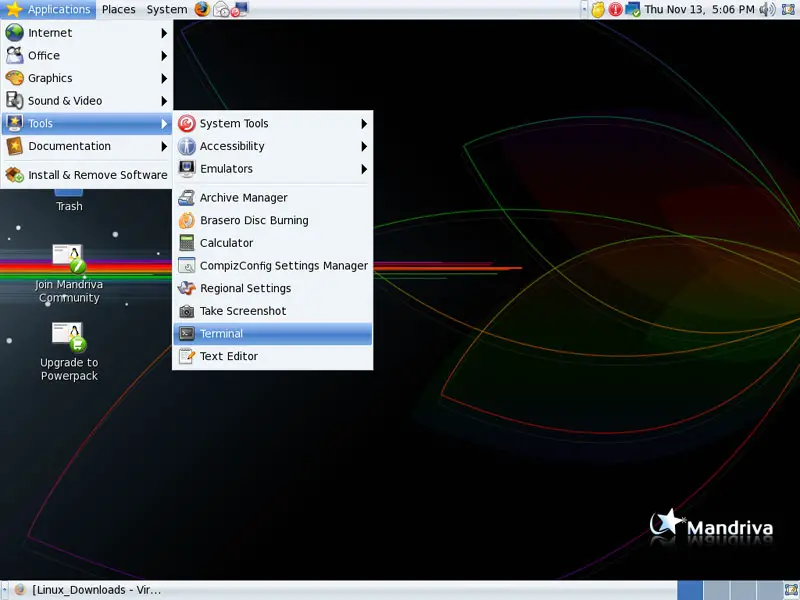Expand the Office submenu
800x600 pixels.
point(87,56)
